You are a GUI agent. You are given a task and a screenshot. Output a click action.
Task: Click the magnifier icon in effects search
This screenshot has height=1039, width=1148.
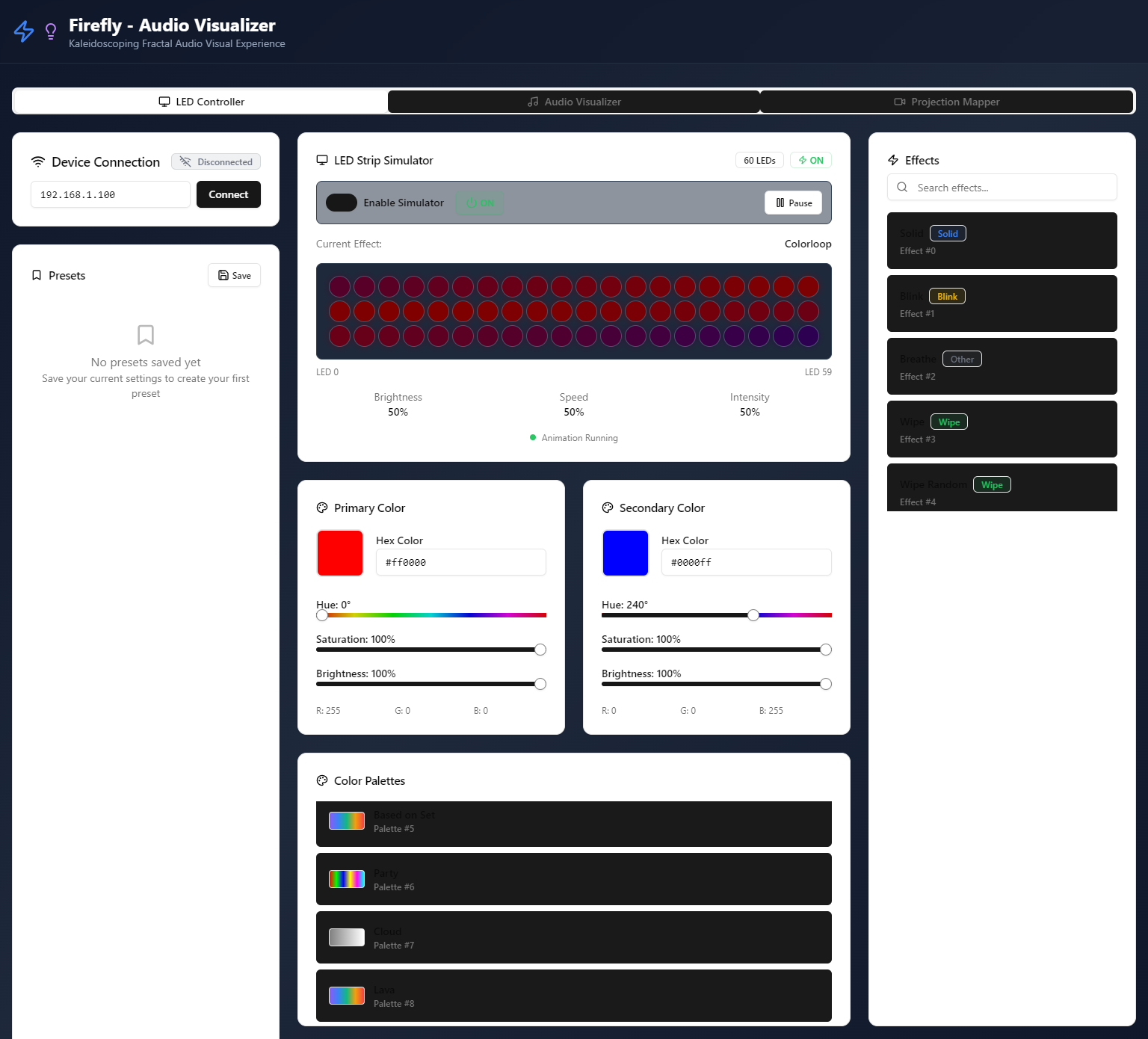point(902,187)
